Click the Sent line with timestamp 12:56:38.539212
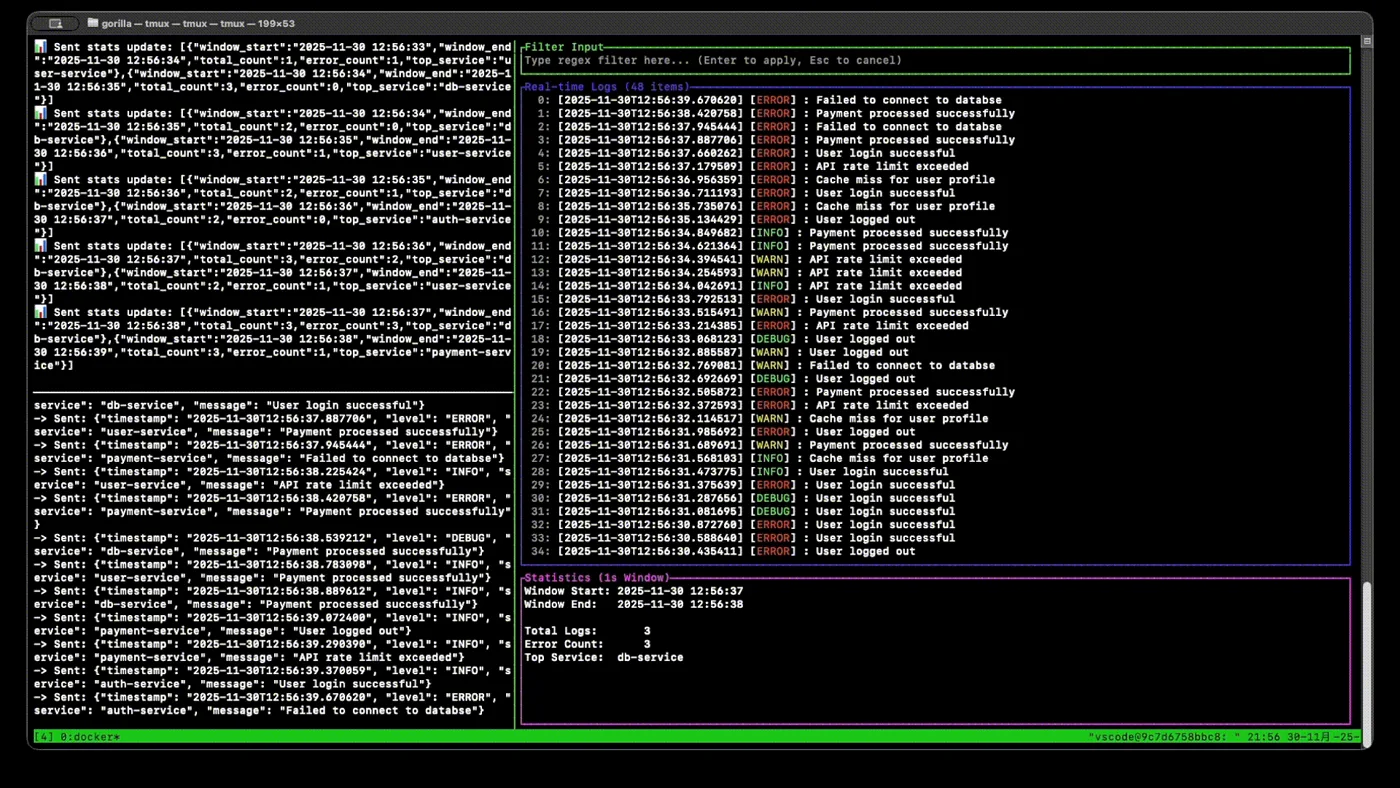 point(272,545)
